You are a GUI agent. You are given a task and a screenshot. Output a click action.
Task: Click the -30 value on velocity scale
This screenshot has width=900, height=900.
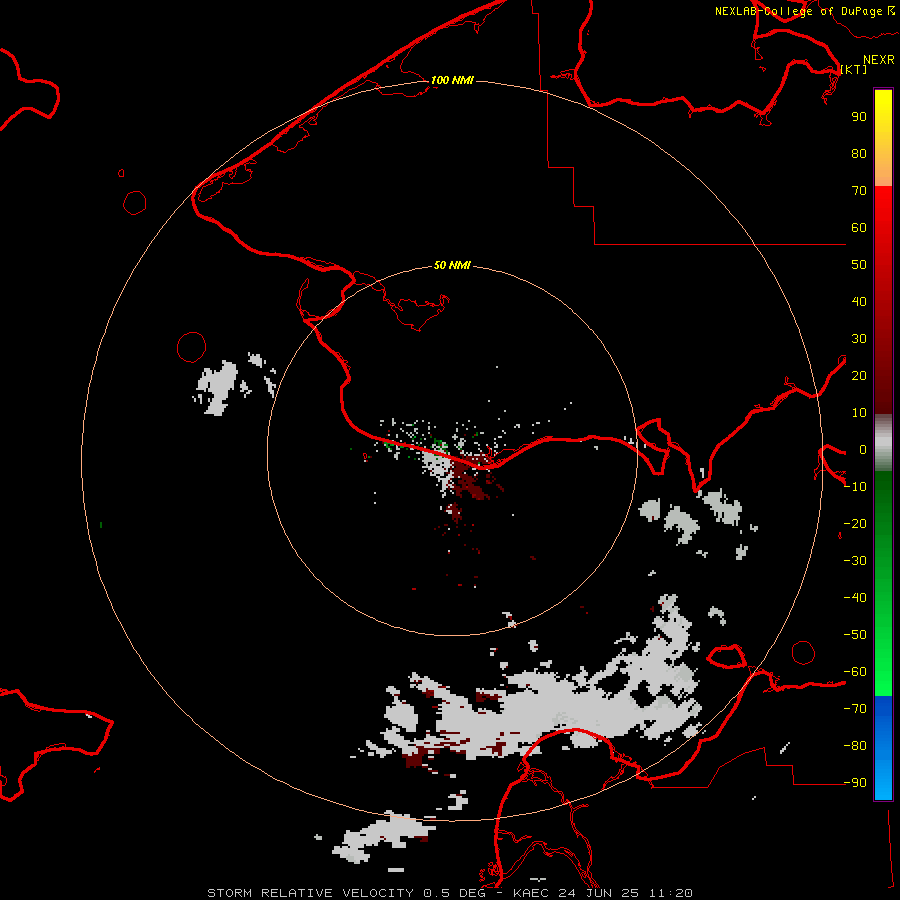[x=855, y=561]
